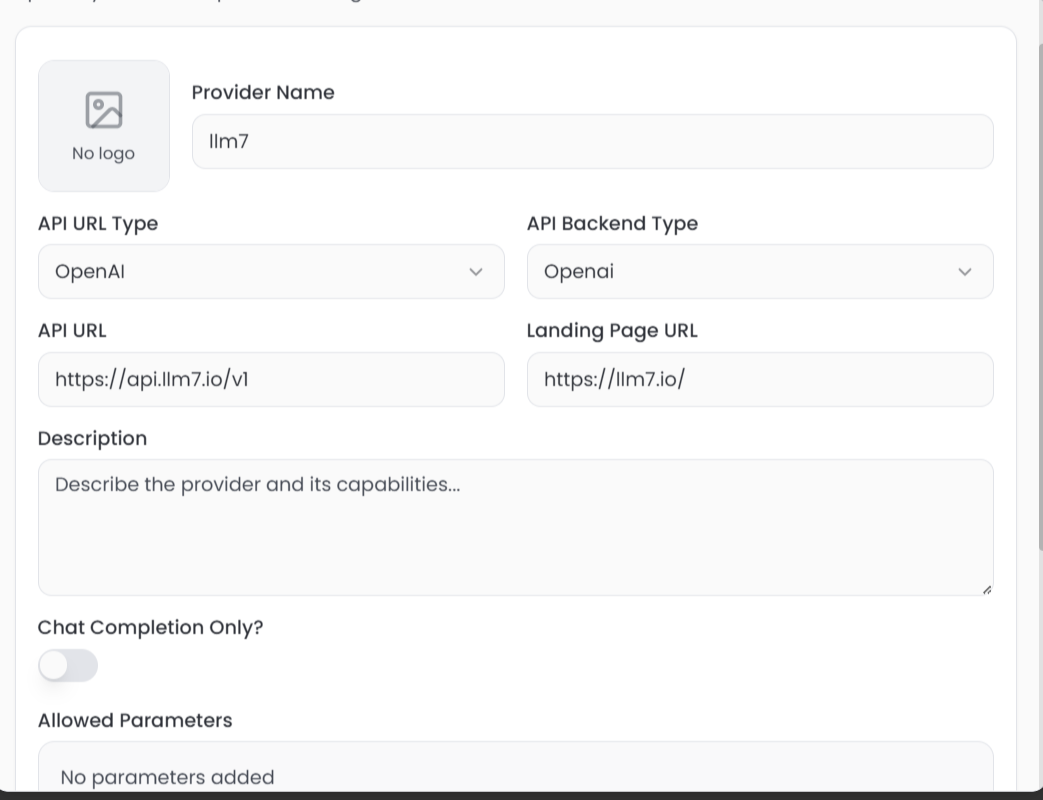Click the Provider Name input field

coord(593,142)
